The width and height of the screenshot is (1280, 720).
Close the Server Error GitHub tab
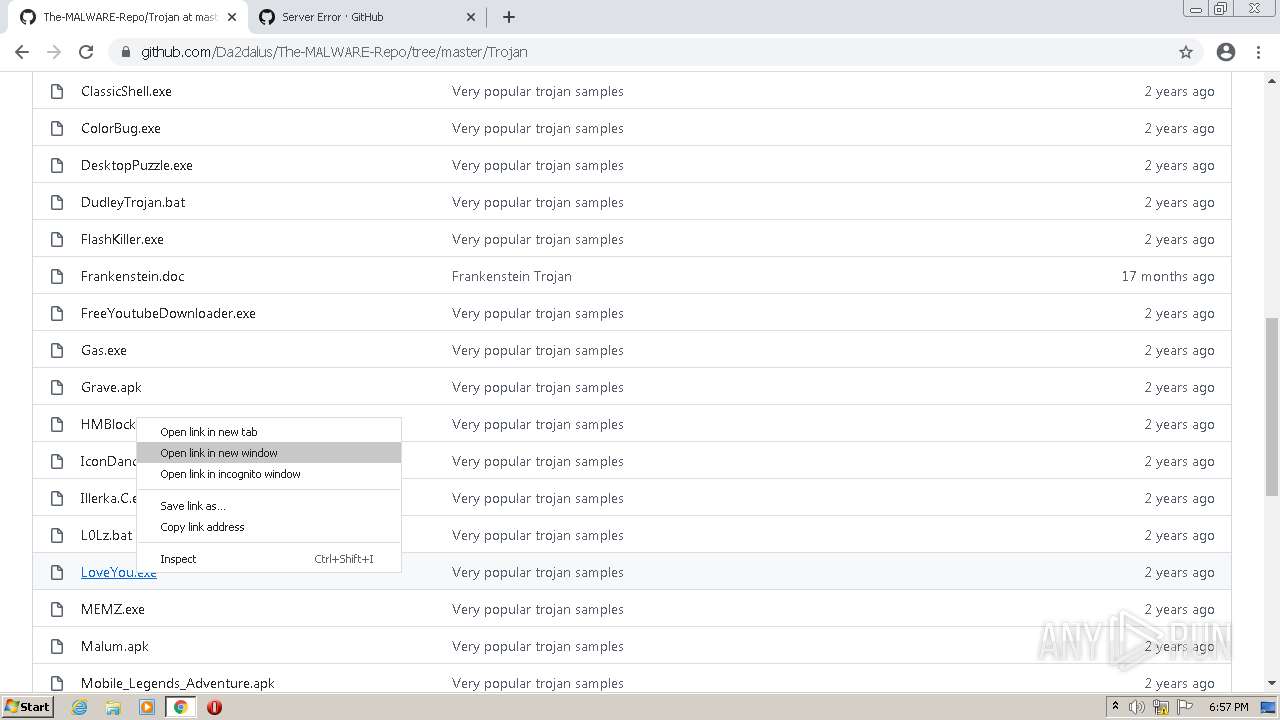[471, 17]
